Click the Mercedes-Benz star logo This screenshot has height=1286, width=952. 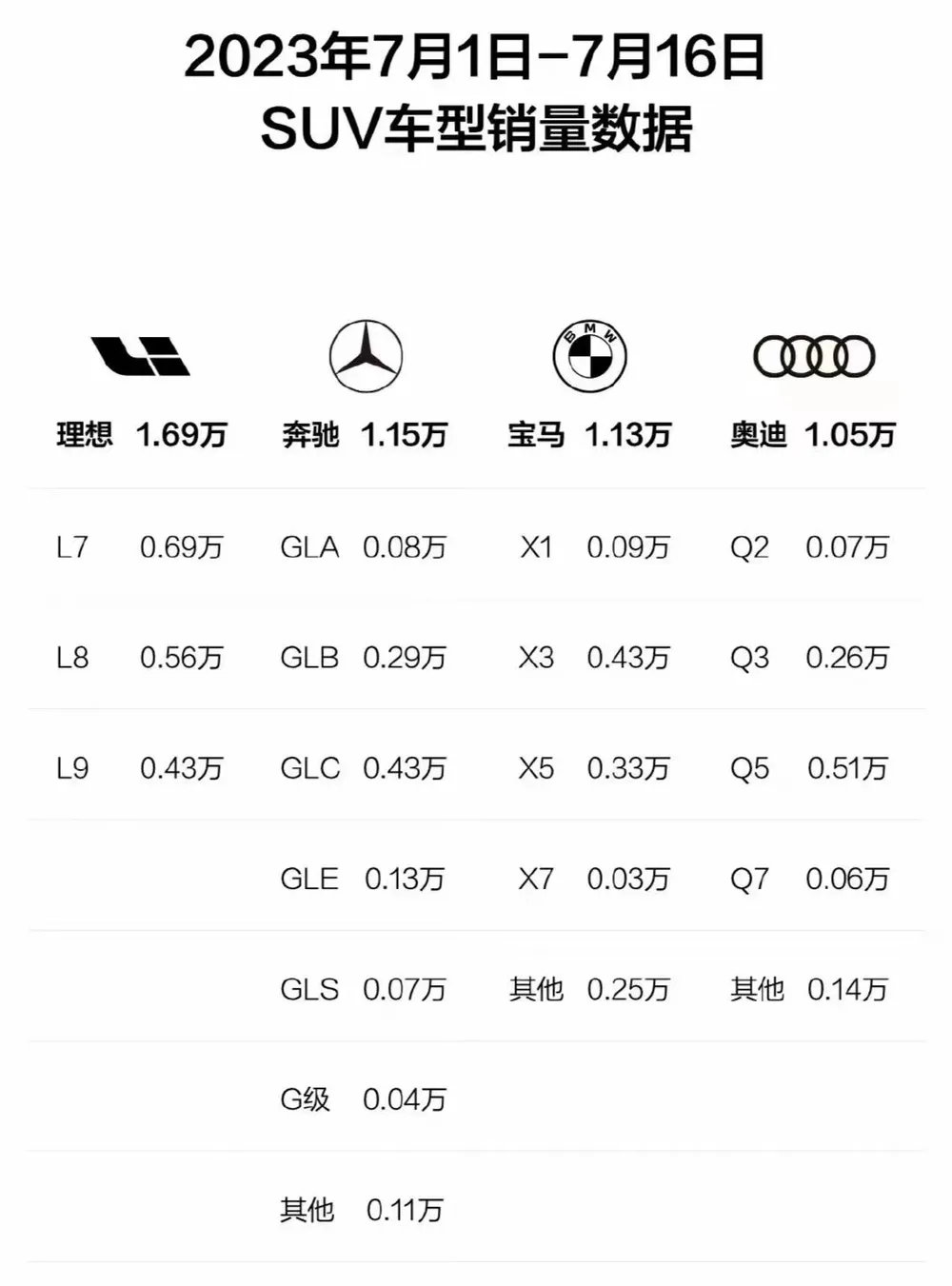[366, 357]
